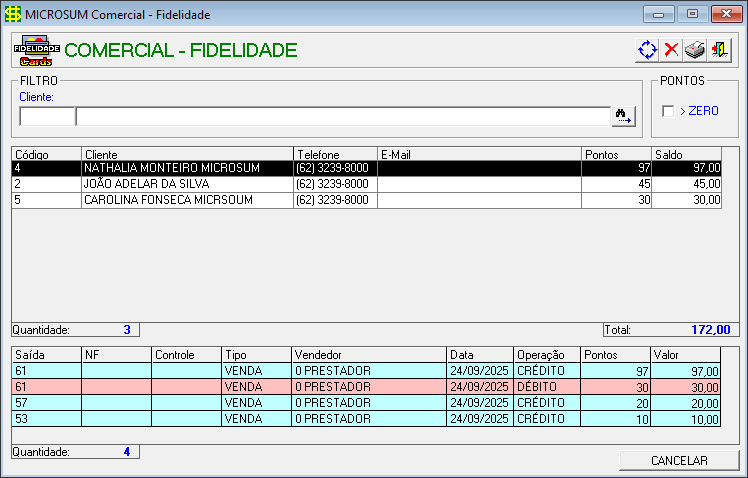This screenshot has width=748, height=478.
Task: Click the Saldo column header
Action: pos(686,155)
